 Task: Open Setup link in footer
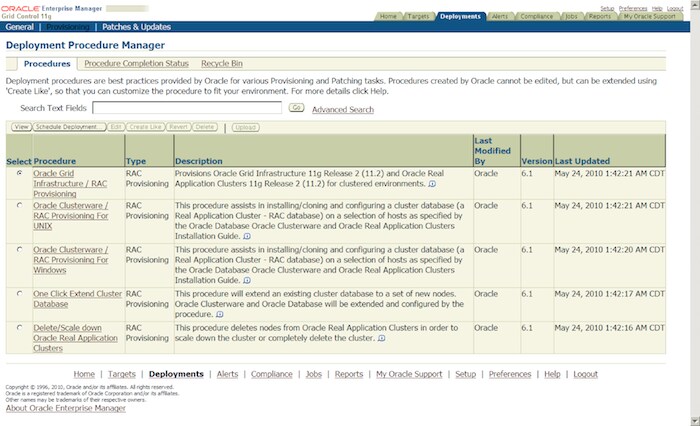click(466, 374)
